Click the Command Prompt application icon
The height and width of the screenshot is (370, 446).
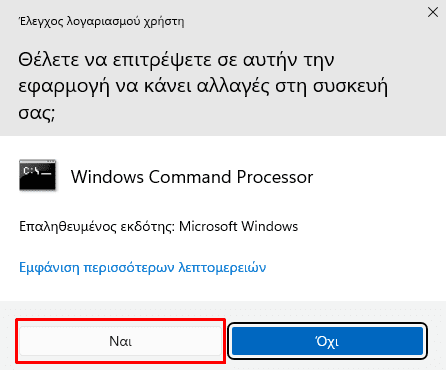click(37, 175)
